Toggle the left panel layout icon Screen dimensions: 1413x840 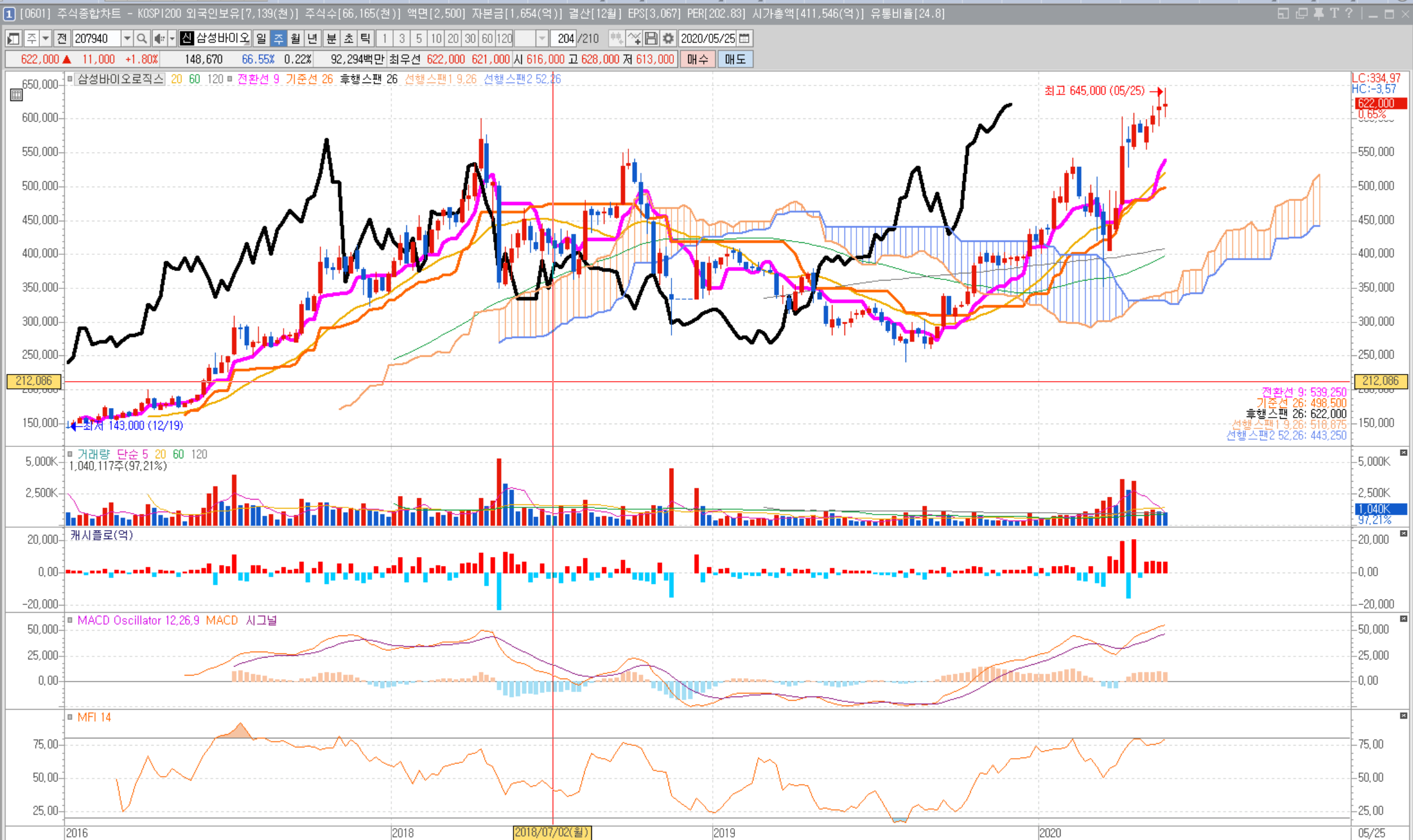(13, 39)
